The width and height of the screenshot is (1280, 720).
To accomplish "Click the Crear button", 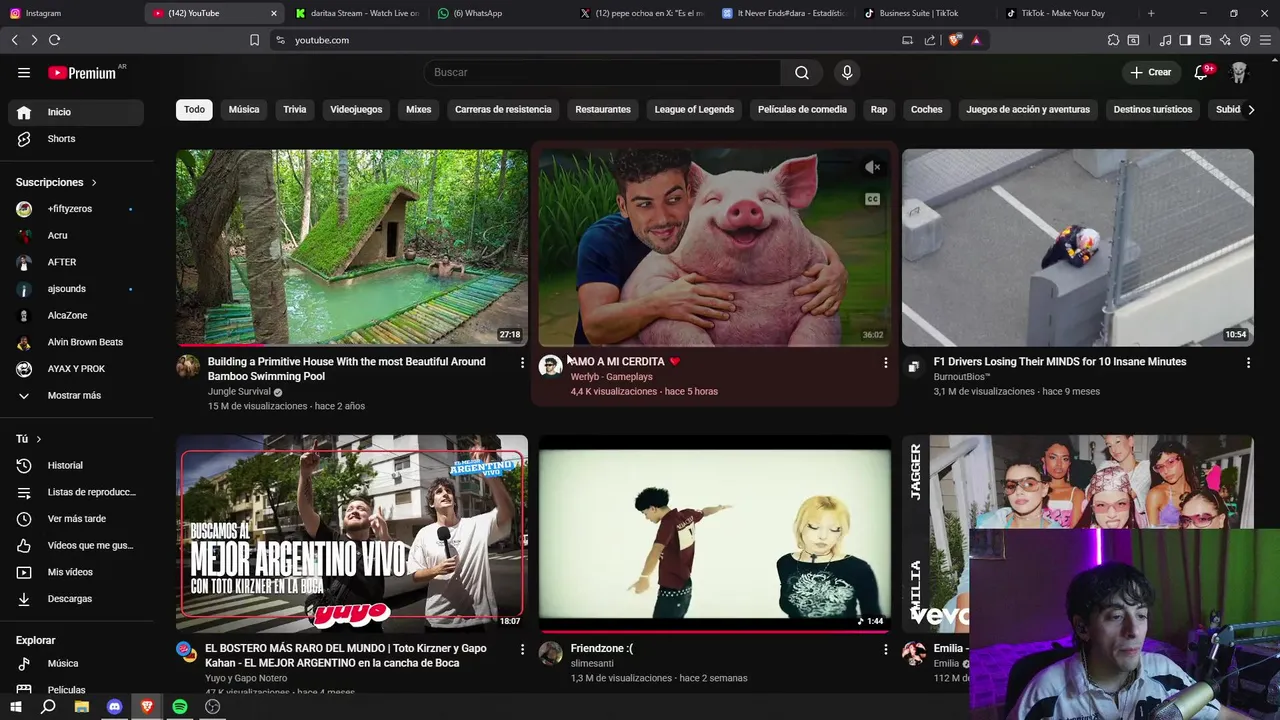I will tap(1150, 72).
